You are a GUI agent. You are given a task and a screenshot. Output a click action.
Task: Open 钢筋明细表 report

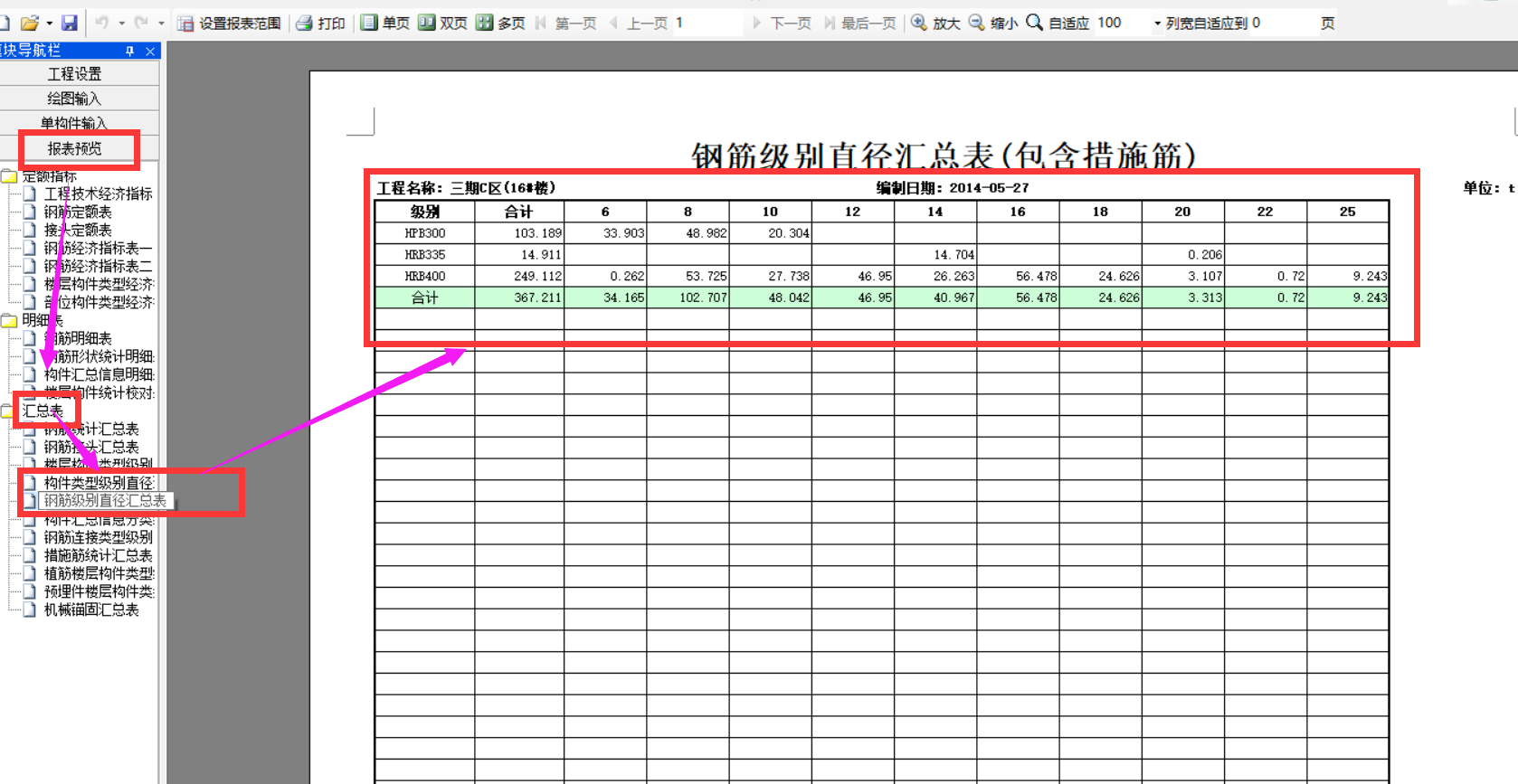point(78,338)
